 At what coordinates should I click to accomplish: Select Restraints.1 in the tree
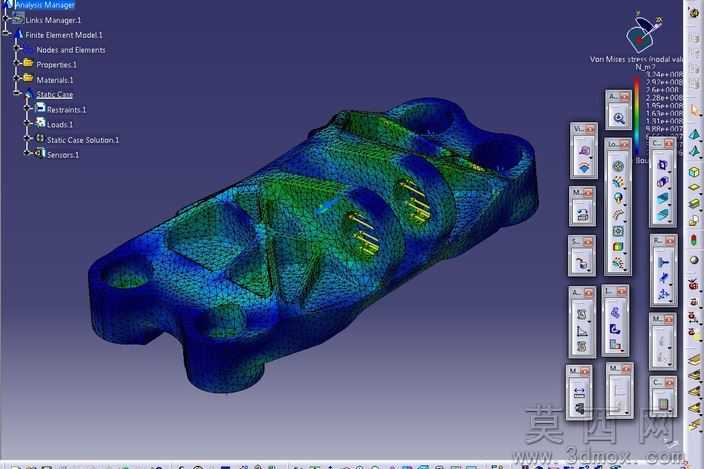[x=66, y=110]
